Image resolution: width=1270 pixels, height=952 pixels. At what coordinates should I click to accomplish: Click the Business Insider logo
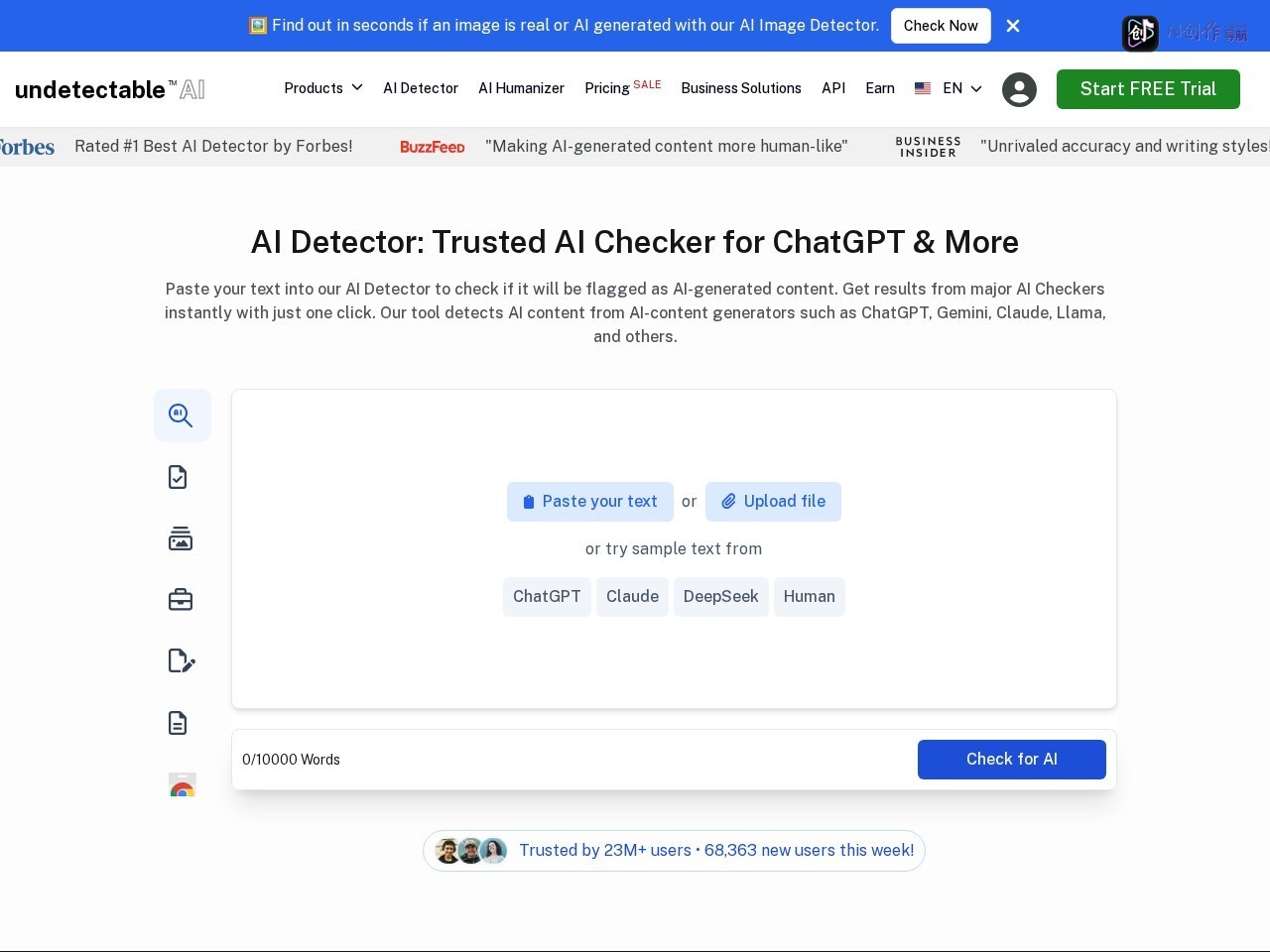tap(928, 147)
